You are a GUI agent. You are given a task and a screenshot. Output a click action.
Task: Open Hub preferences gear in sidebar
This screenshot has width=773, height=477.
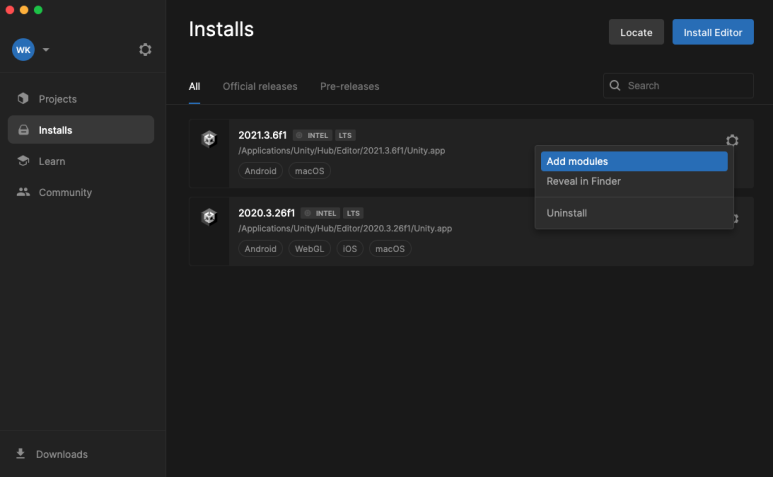click(x=145, y=49)
